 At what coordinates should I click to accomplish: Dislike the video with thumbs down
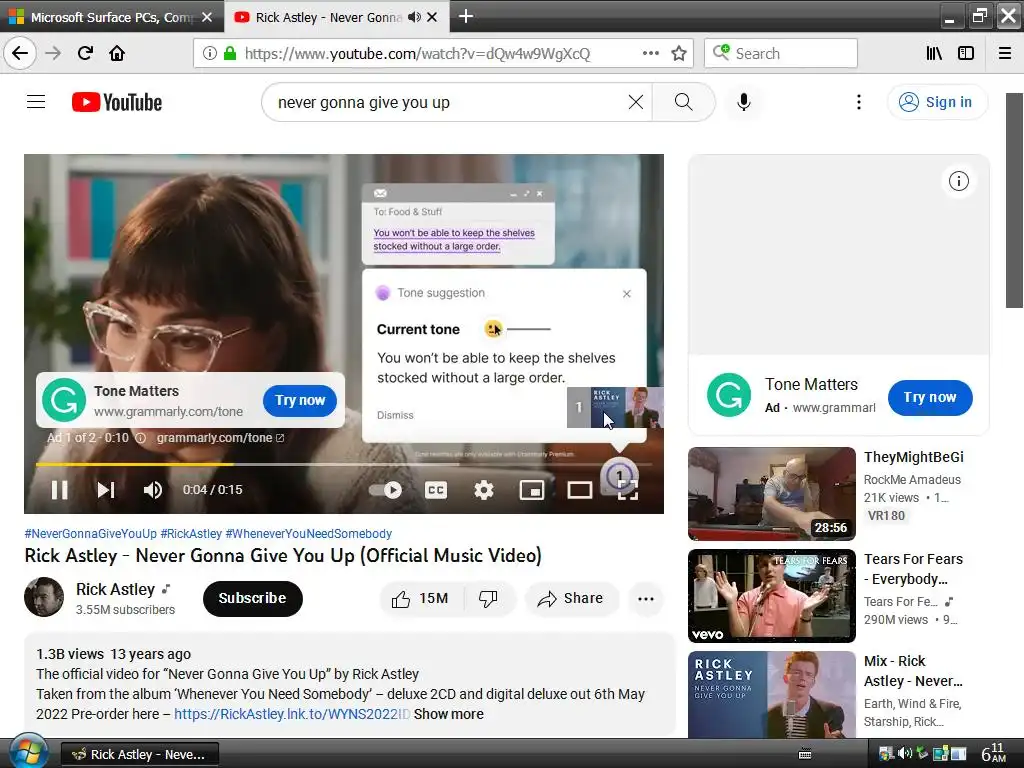(x=488, y=598)
